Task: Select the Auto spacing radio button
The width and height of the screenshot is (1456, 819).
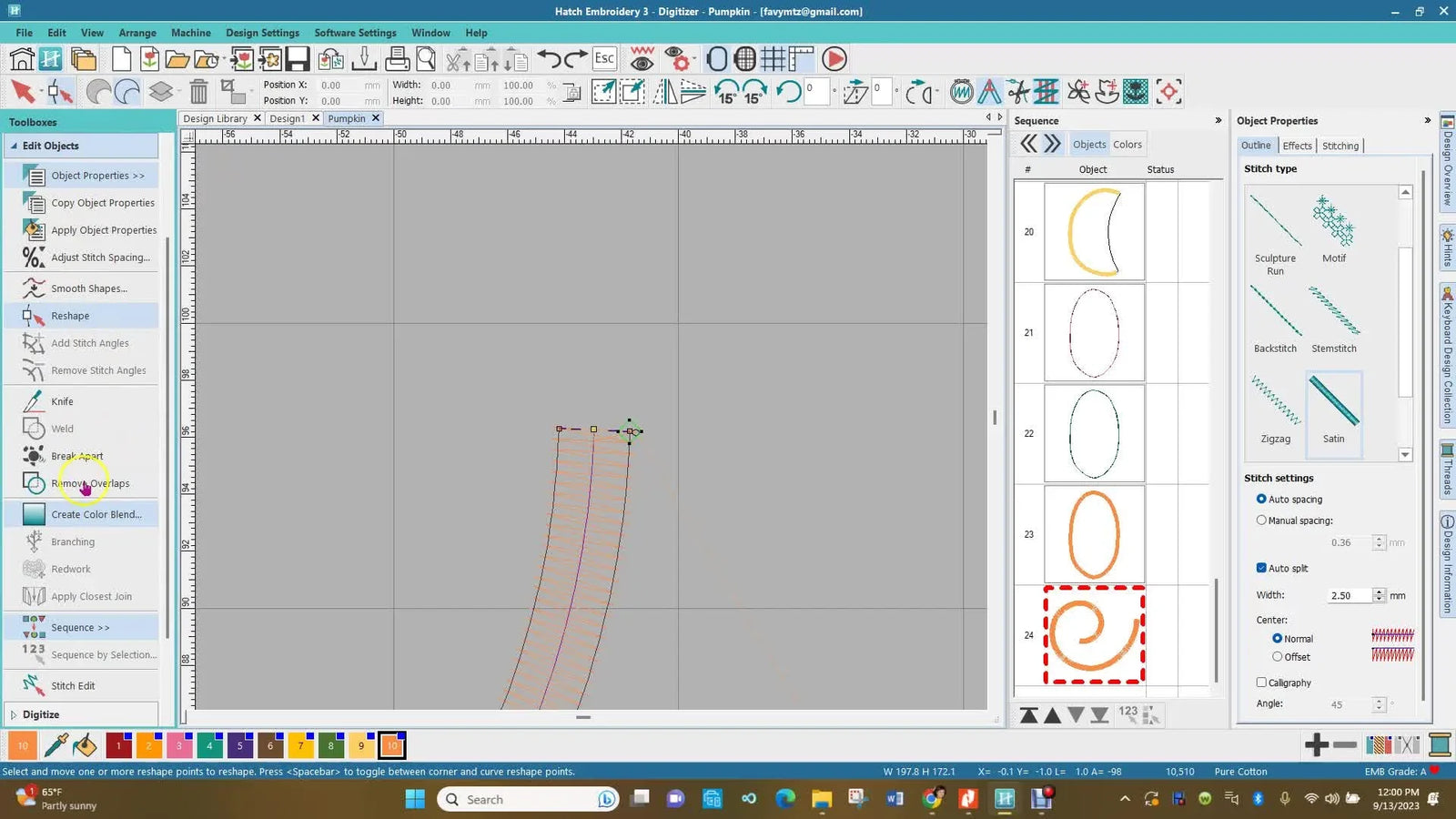Action: click(x=1261, y=499)
